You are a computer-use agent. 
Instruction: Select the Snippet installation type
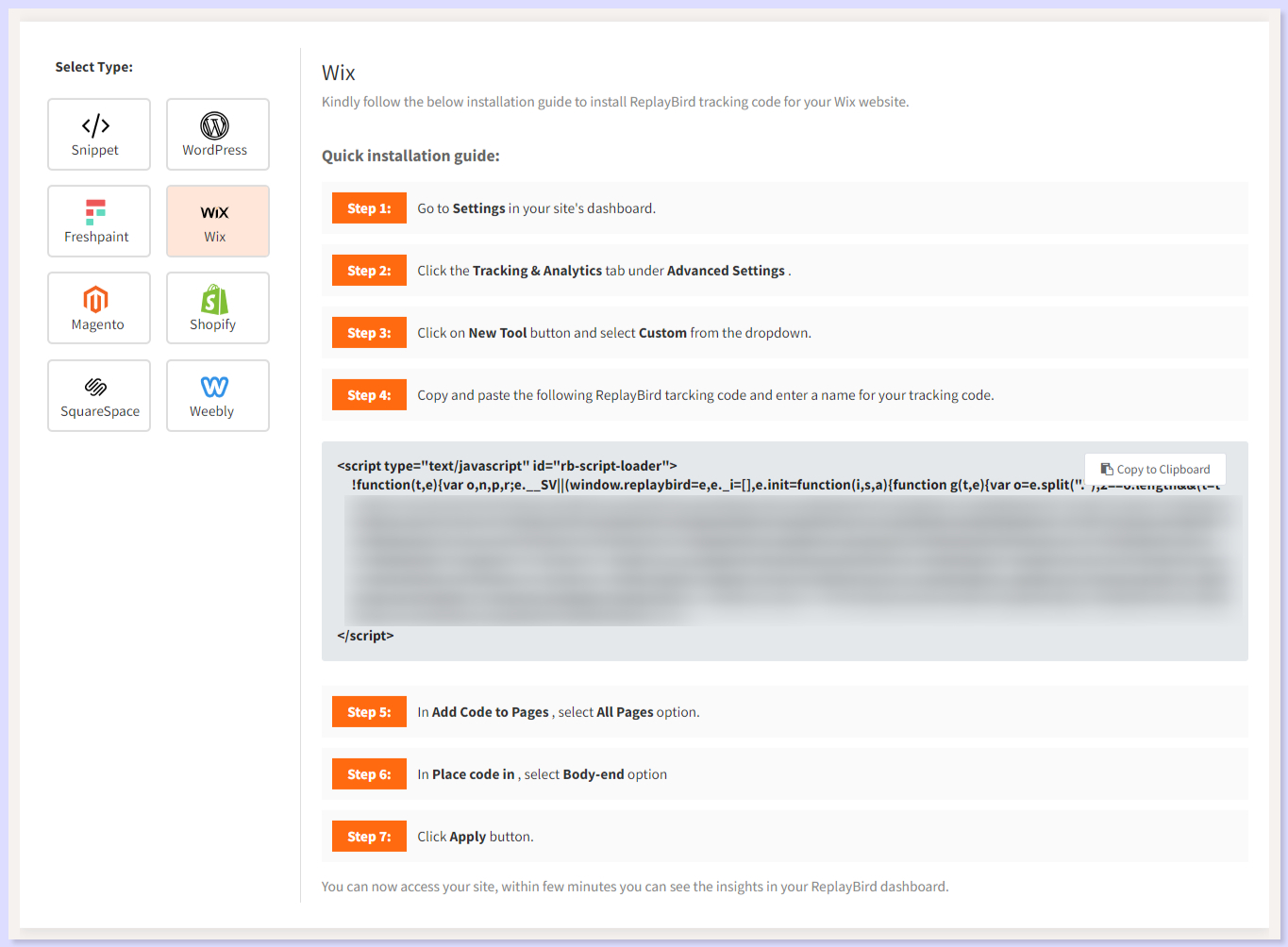[98, 133]
